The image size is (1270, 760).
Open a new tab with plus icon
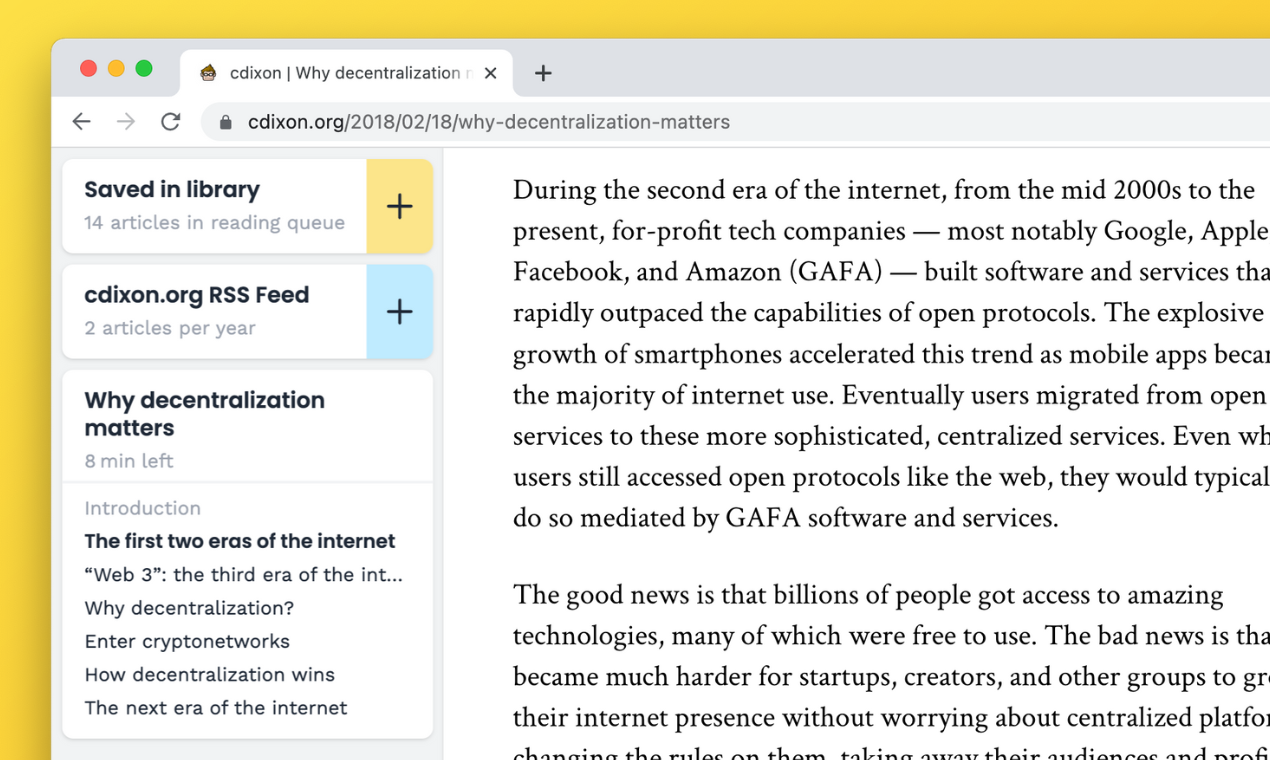543,73
